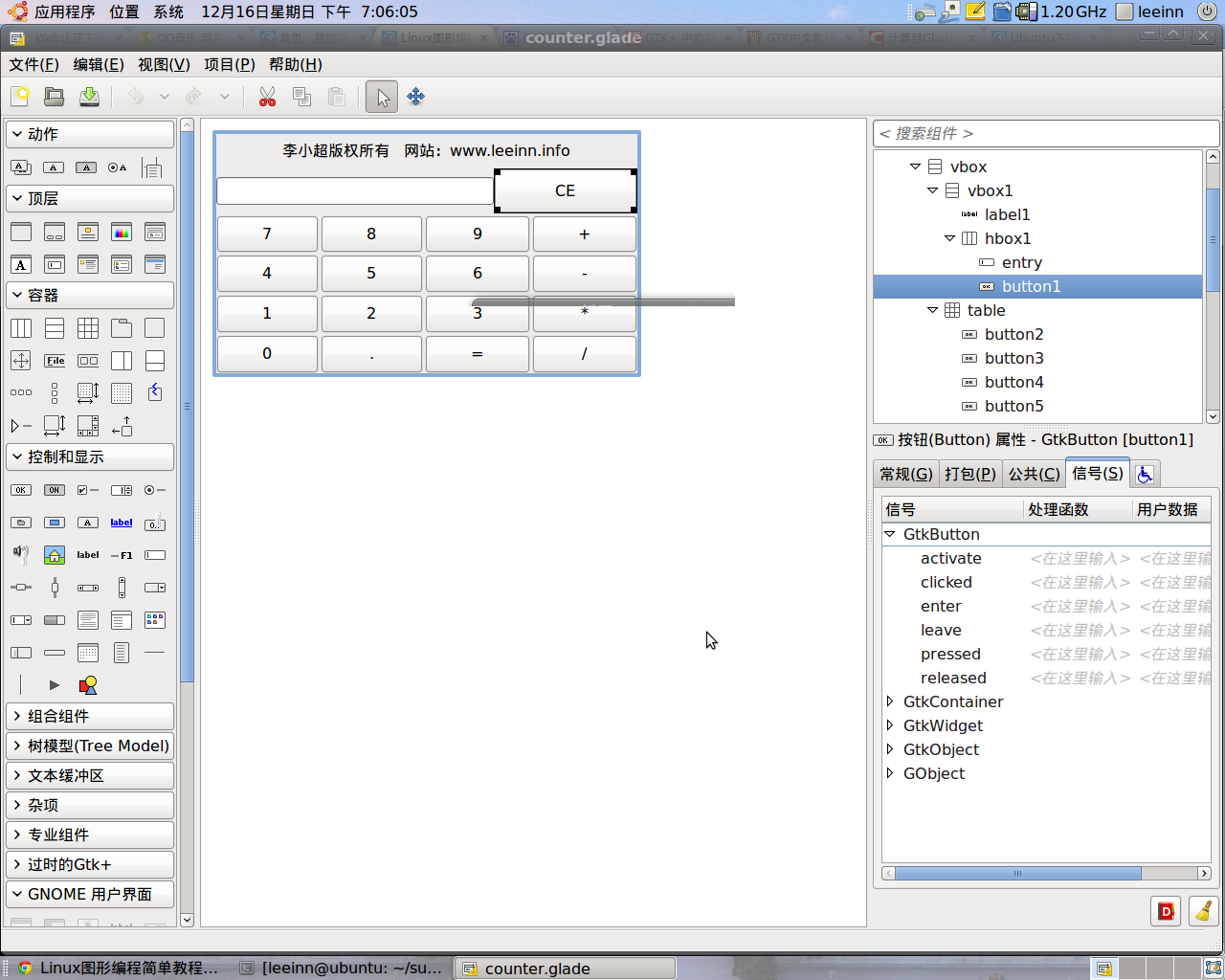This screenshot has width=1225, height=980.
Task: Enable pointer selection mode toggle
Action: pos(382,97)
